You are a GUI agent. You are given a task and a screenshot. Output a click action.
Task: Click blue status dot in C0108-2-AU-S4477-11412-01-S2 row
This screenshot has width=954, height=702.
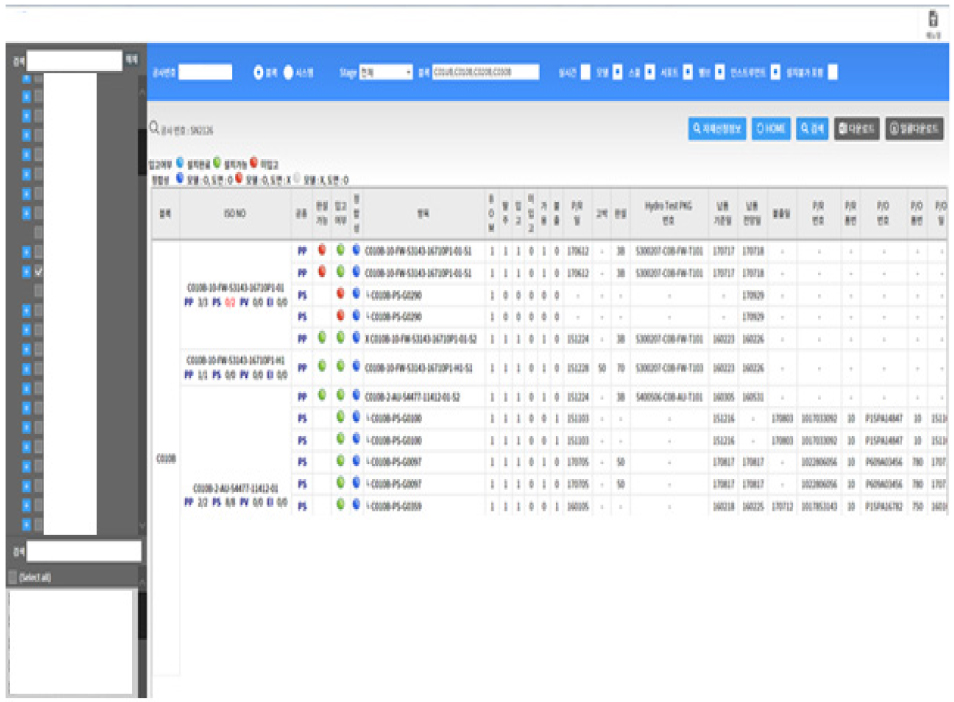357,395
